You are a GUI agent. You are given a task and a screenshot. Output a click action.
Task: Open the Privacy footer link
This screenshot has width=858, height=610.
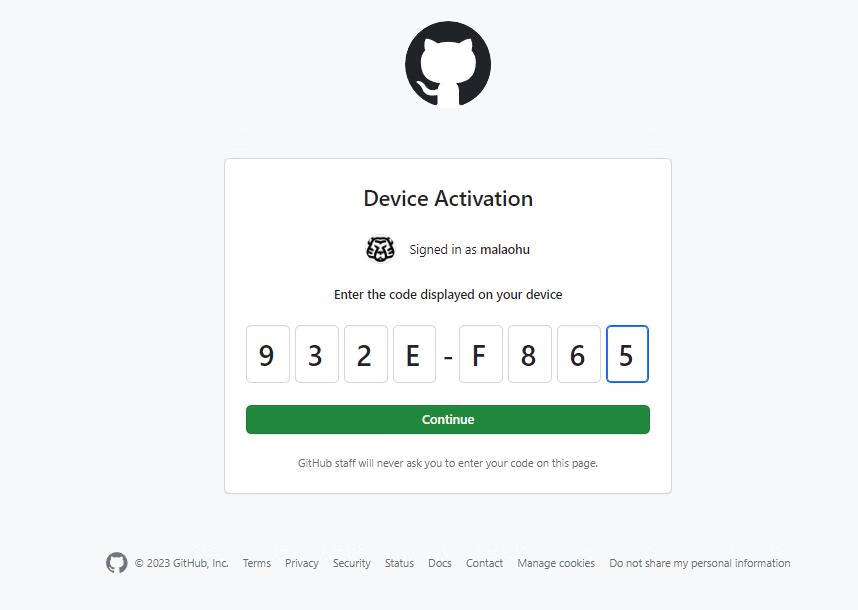tap(302, 563)
